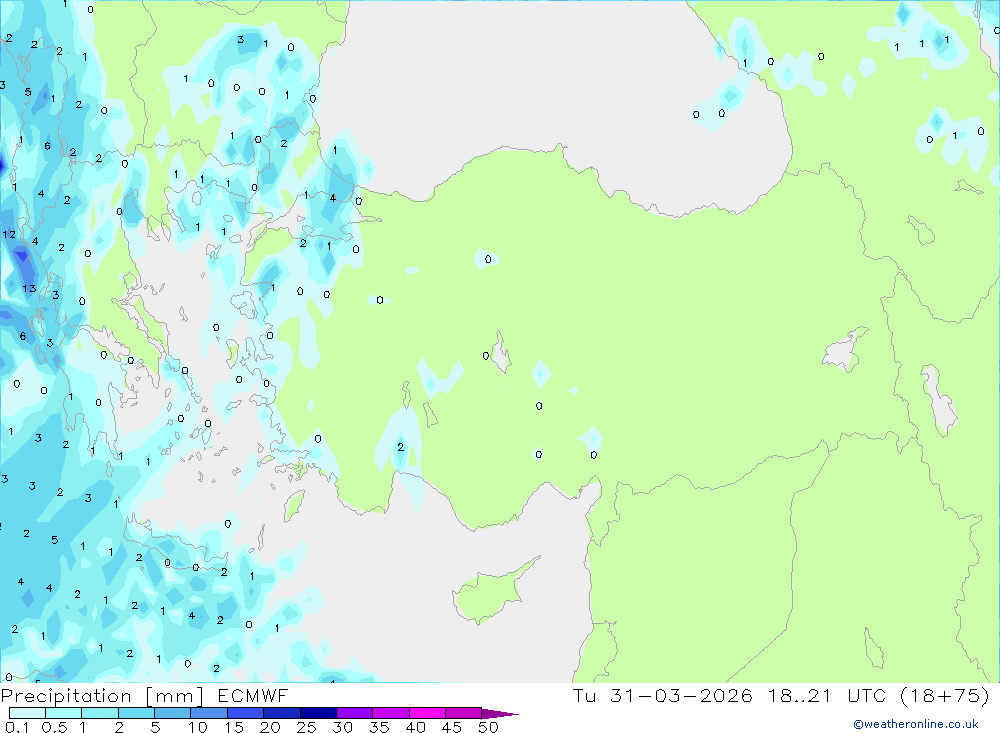This screenshot has height=733, width=1000.
Task: Click the '45' legend label
Action: tap(452, 727)
